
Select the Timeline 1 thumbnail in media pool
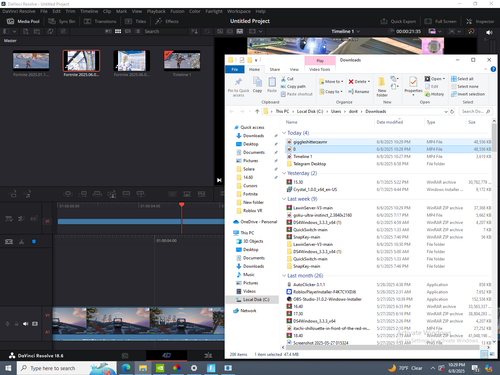[182, 61]
